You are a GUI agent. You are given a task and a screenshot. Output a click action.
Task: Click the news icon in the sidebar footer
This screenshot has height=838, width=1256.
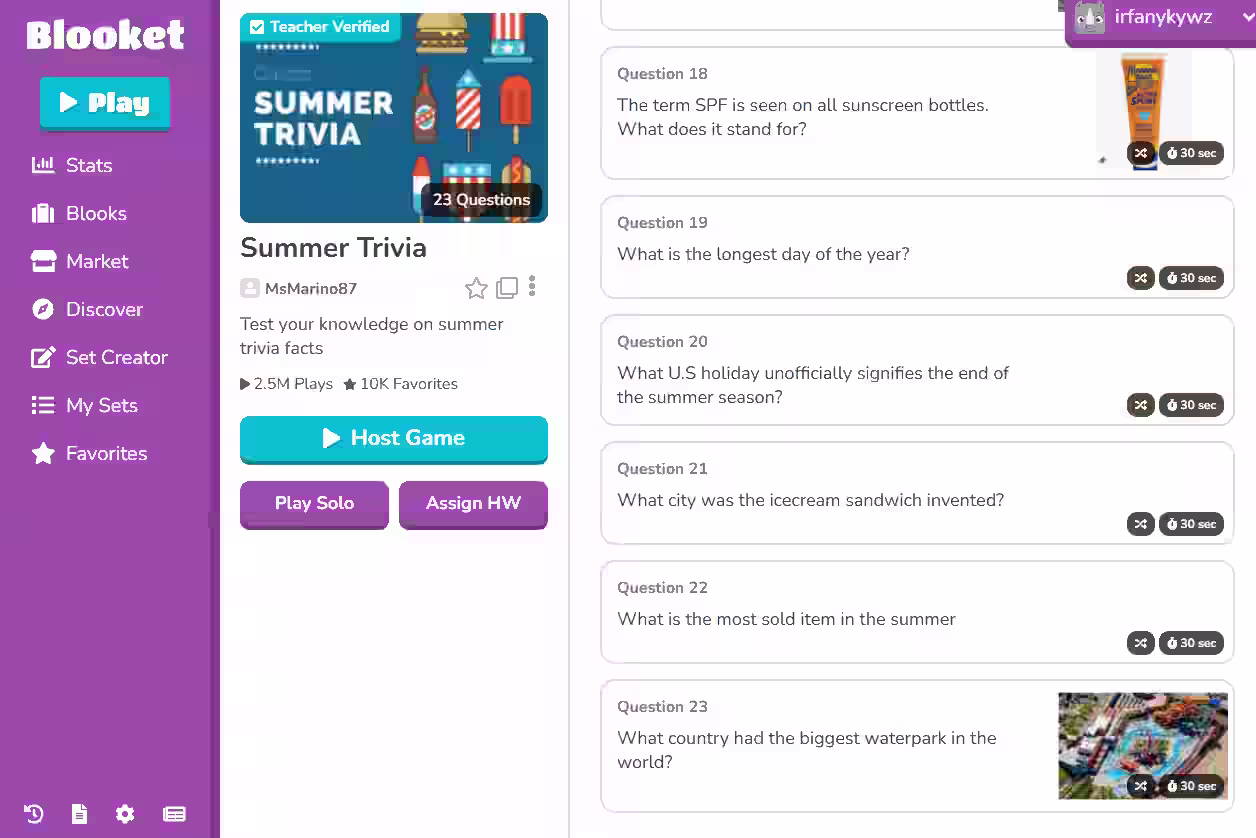(x=174, y=814)
